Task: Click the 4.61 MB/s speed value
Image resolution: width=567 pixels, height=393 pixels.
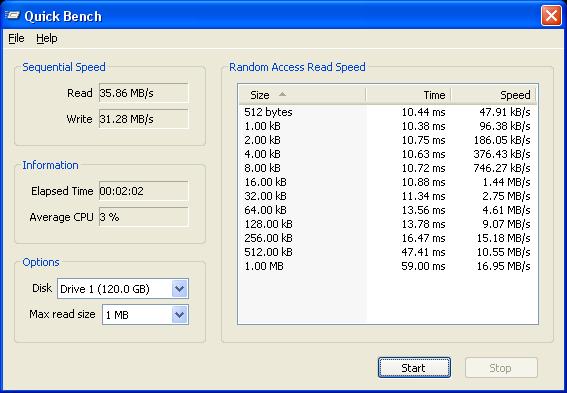Action: (x=506, y=210)
